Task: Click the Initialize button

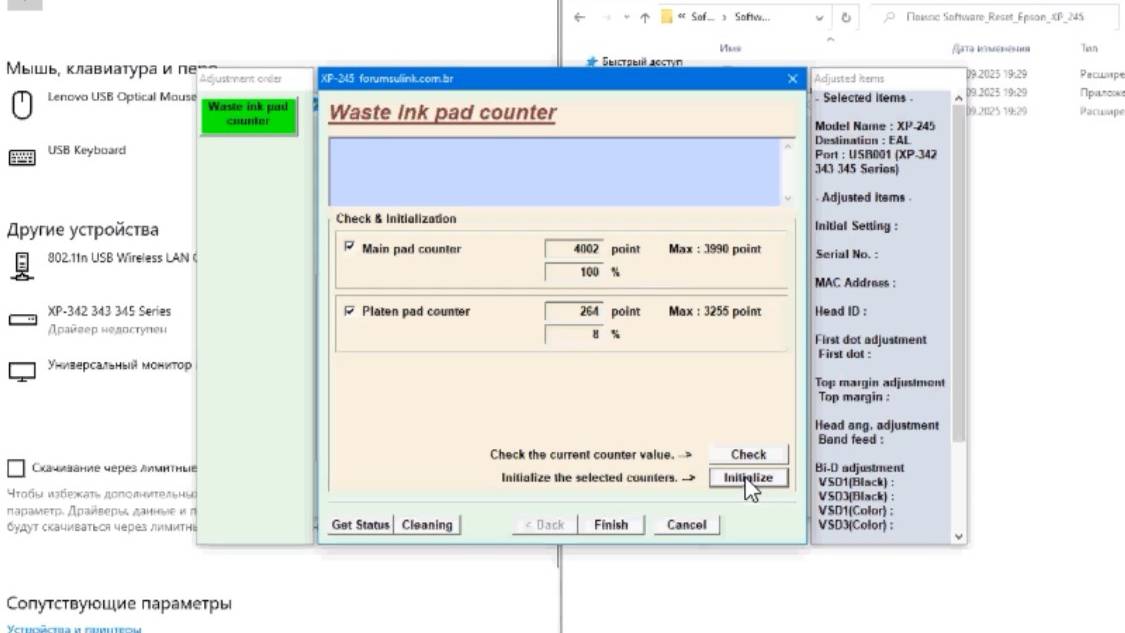Action: pos(748,478)
